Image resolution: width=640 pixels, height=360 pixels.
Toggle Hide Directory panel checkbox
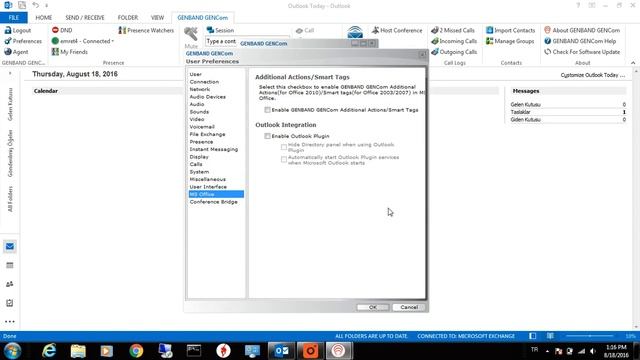click(284, 147)
